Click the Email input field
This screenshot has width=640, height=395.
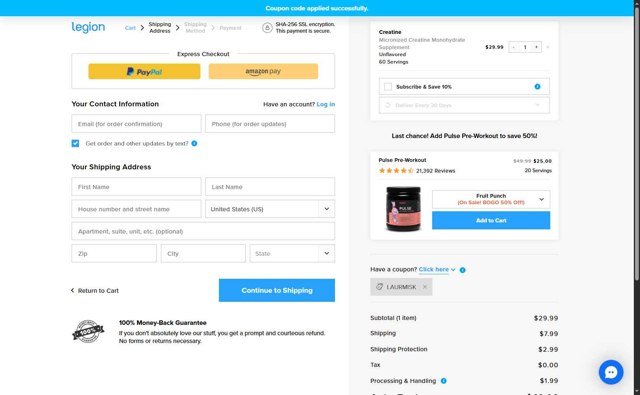136,124
